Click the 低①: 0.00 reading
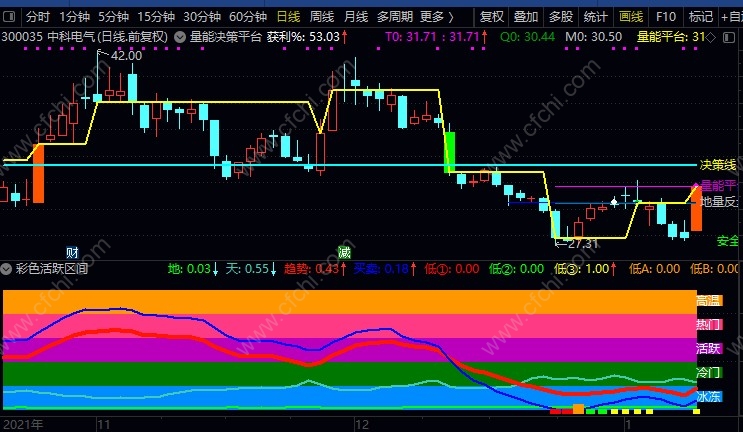The width and height of the screenshot is (743, 432). 452,269
